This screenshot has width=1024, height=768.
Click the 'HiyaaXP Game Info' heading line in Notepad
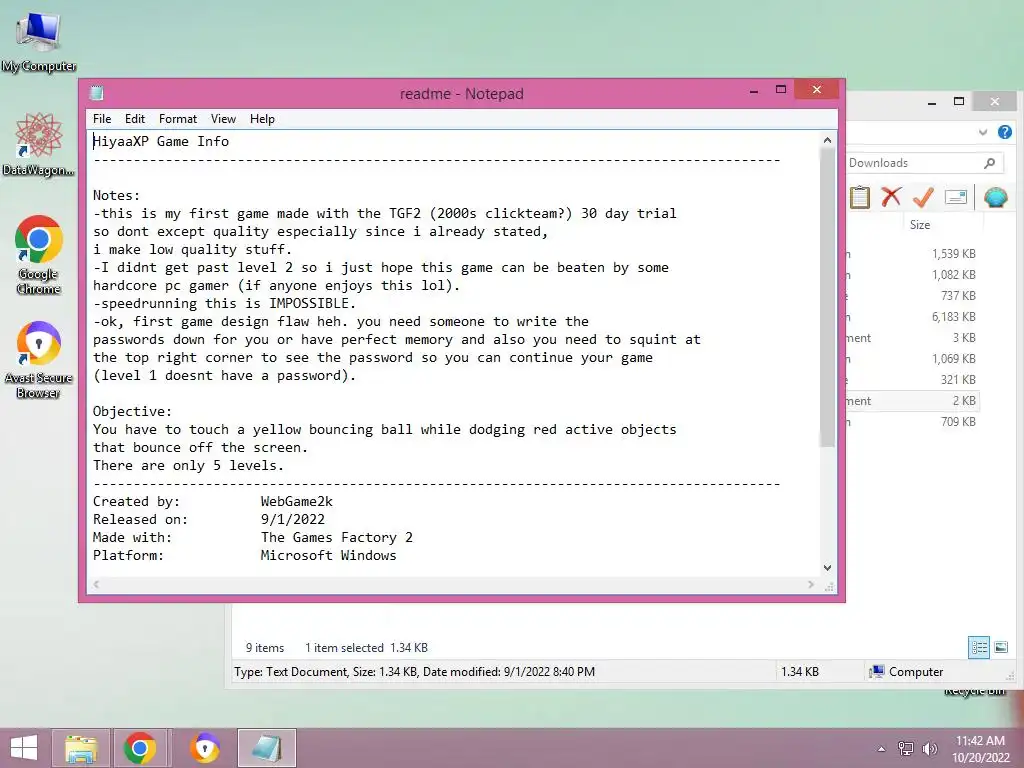pyautogui.click(x=161, y=141)
